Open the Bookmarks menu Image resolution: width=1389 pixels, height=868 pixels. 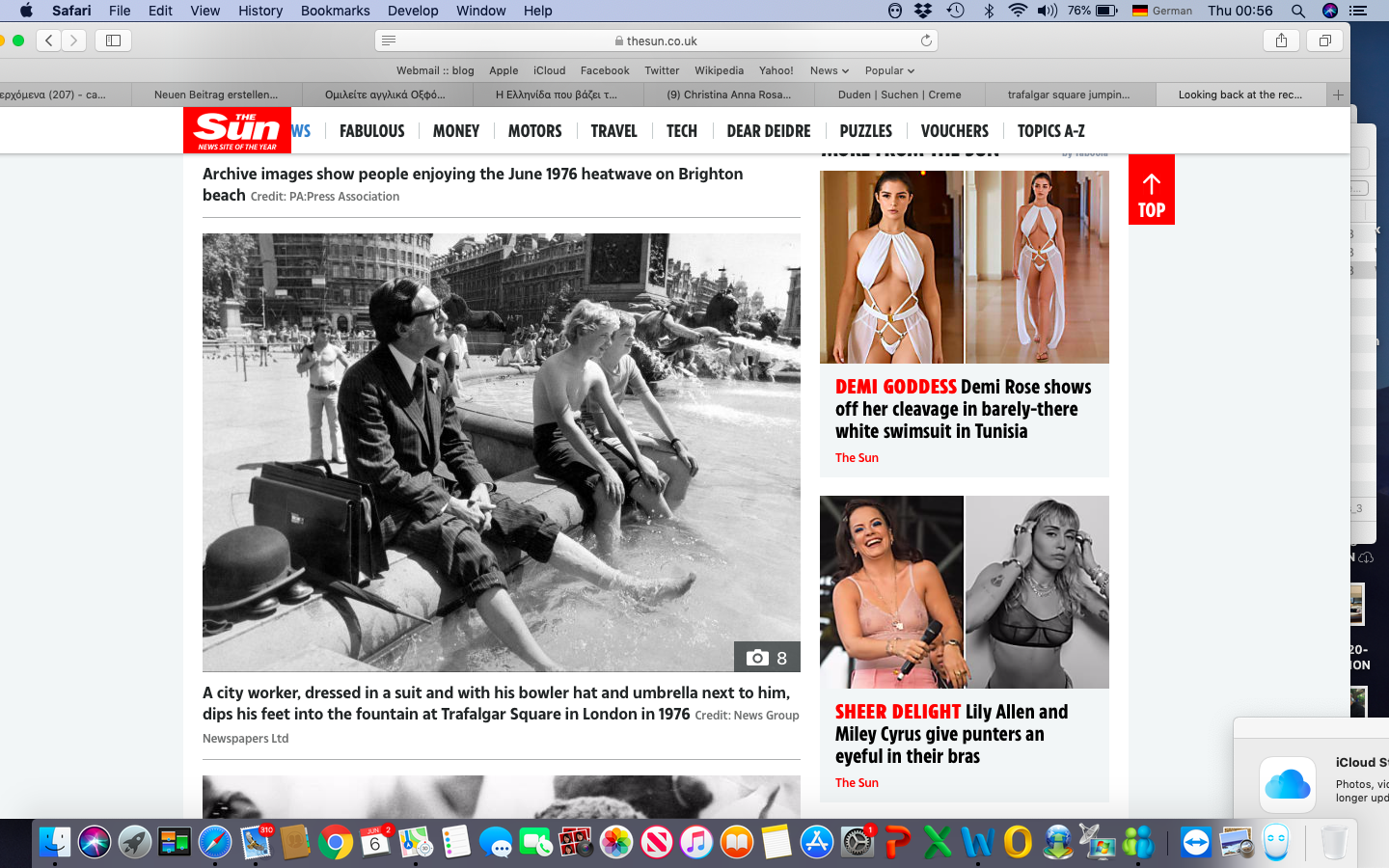click(x=335, y=11)
